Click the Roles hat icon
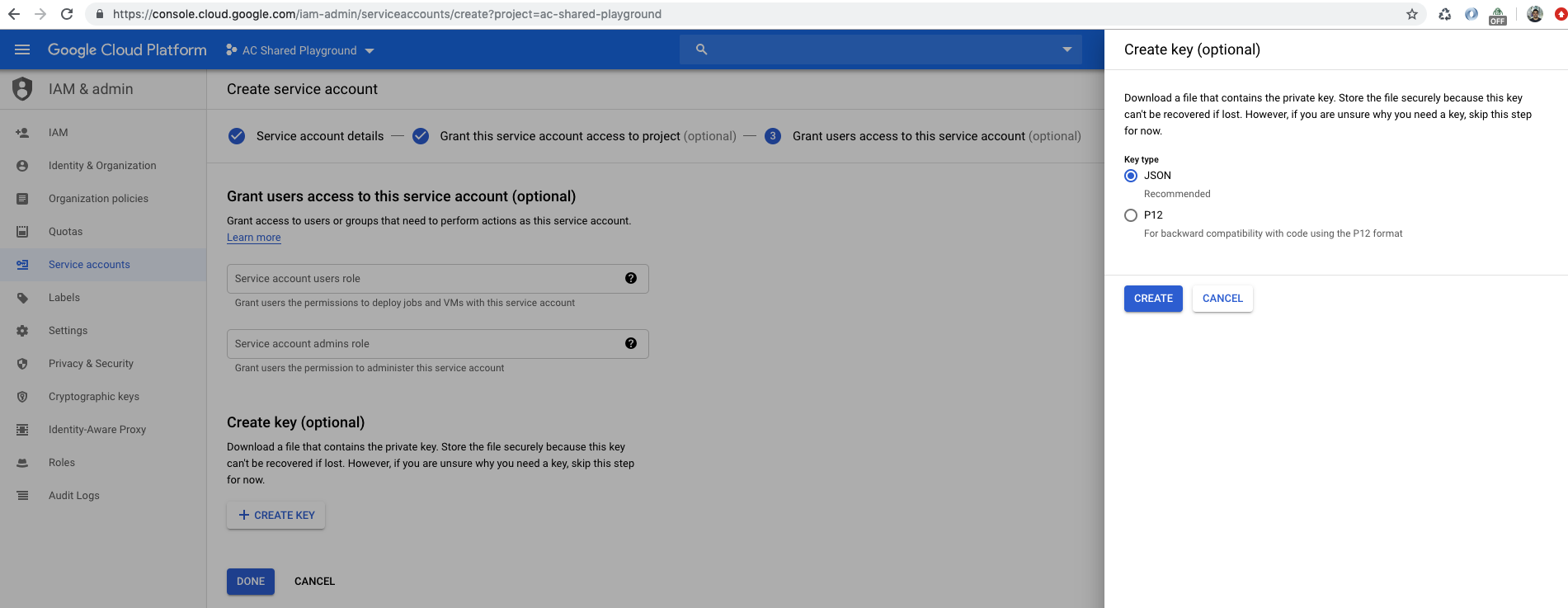This screenshot has height=608, width=1568. pos(22,462)
